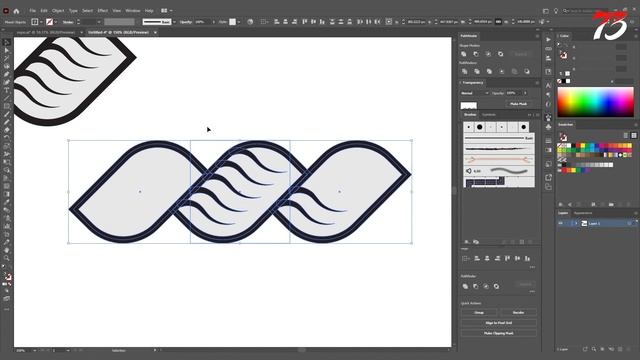Viewport: 640px width, 360px height.
Task: Click Make Clipping Mask button
Action: point(499,333)
